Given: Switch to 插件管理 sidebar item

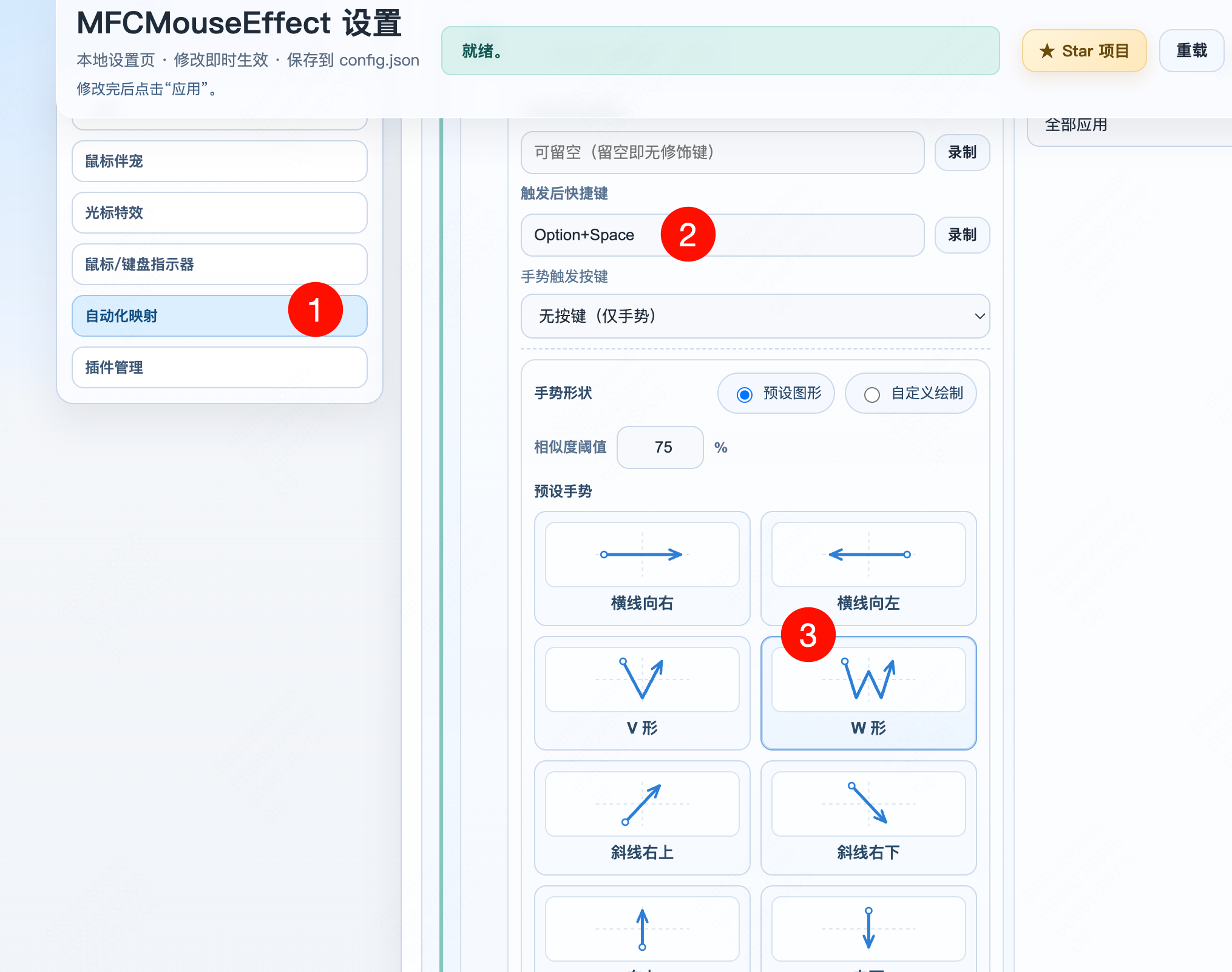Looking at the screenshot, I should (219, 367).
